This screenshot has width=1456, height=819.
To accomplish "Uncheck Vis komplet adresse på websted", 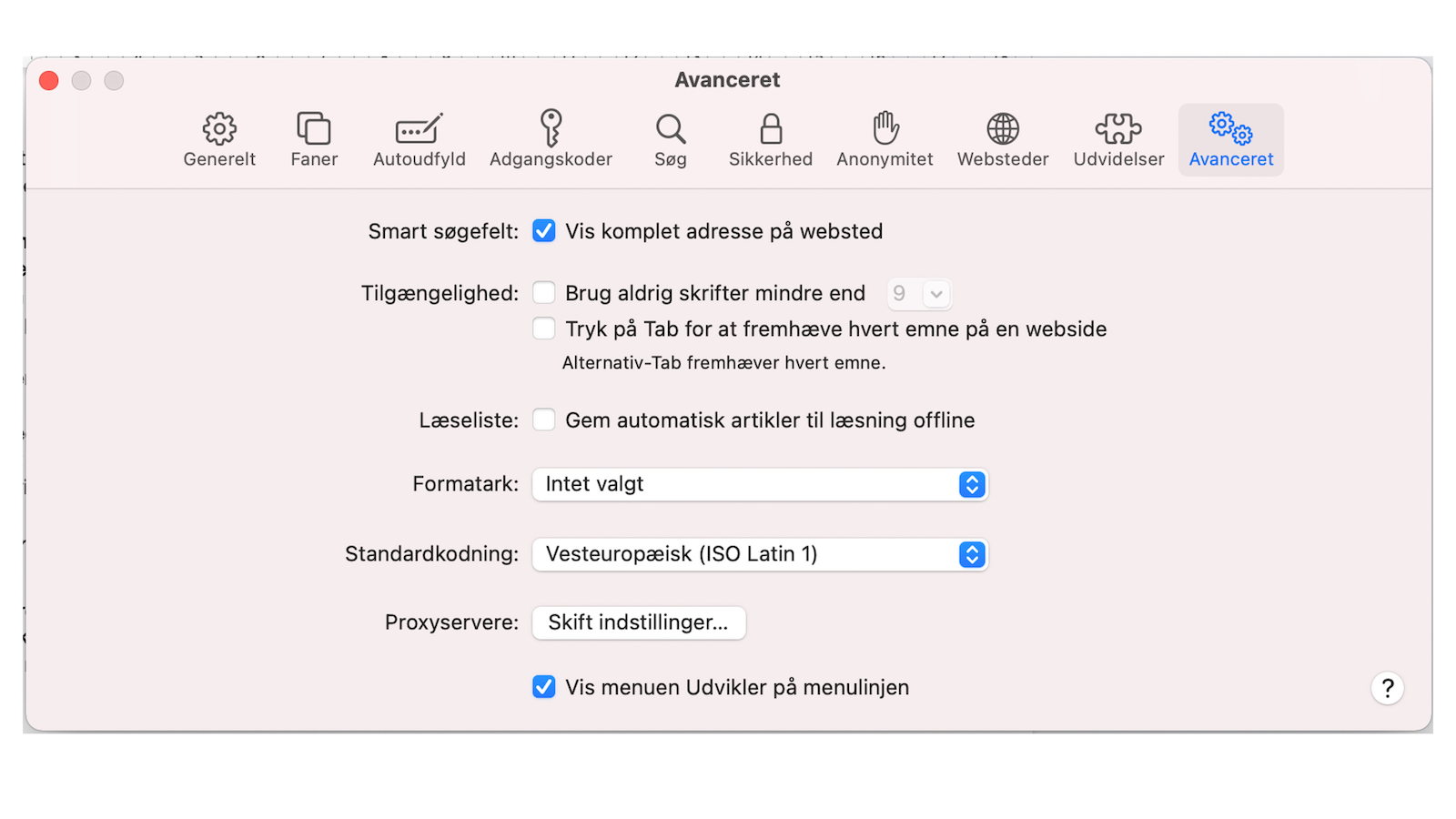I will click(543, 231).
